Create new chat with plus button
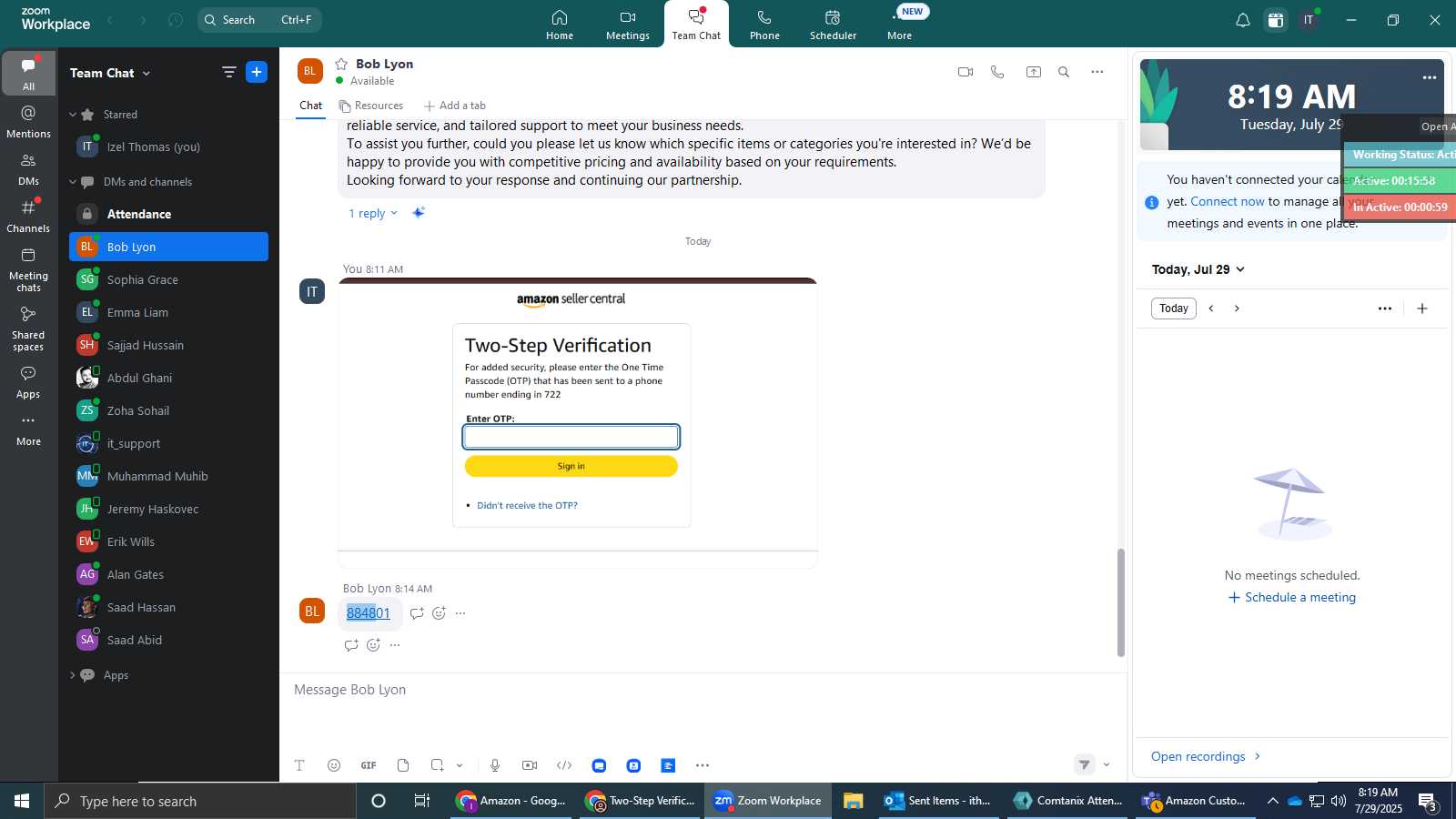Viewport: 1456px width, 819px height. pyautogui.click(x=257, y=72)
